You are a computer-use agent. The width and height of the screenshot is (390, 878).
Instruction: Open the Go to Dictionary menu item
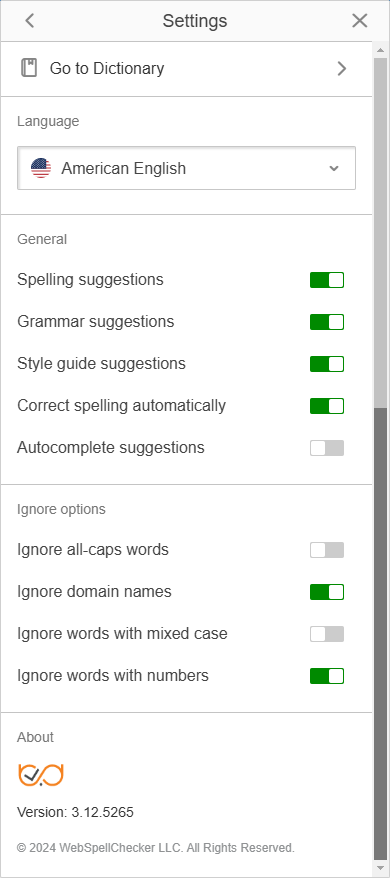coord(187,69)
